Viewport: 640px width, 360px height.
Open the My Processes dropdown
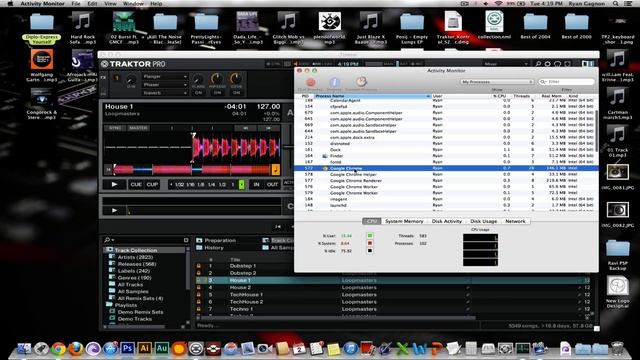point(497,82)
